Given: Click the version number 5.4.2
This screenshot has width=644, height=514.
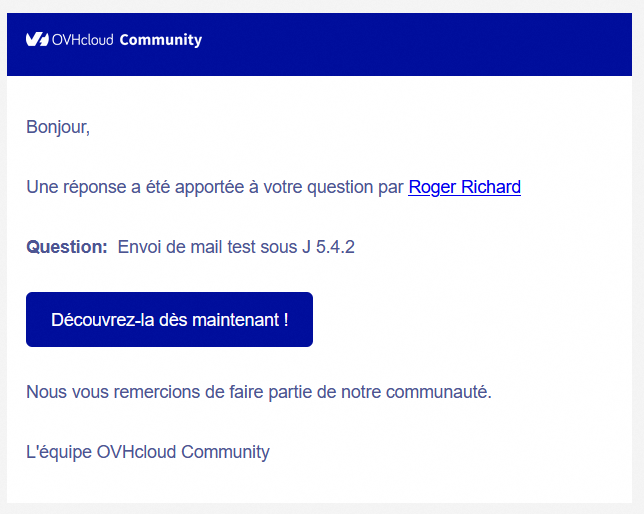Looking at the screenshot, I should point(335,247).
